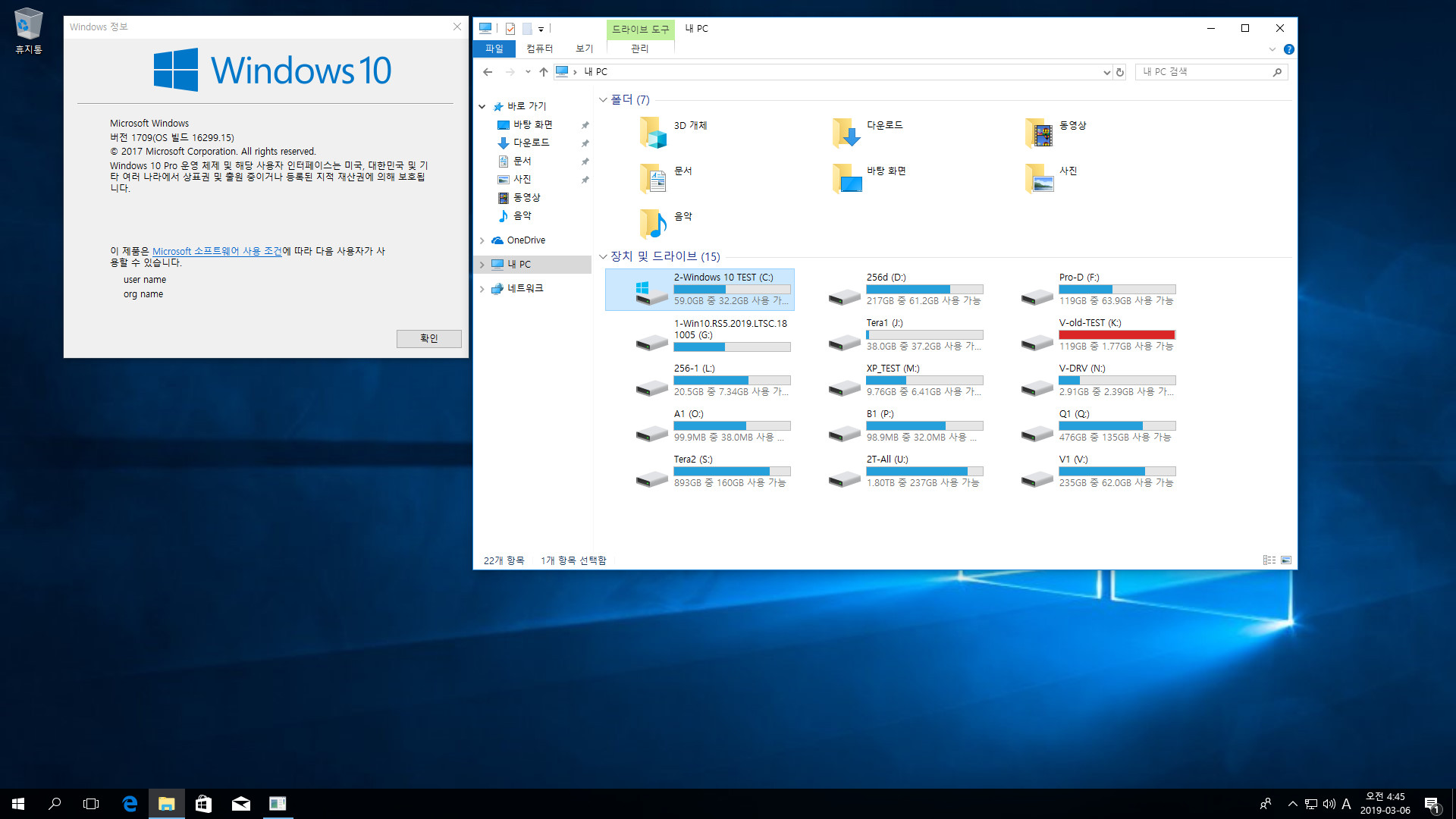Collapse the 바로 가기 quick access tree
This screenshot has width=1456, height=819.
pyautogui.click(x=482, y=107)
